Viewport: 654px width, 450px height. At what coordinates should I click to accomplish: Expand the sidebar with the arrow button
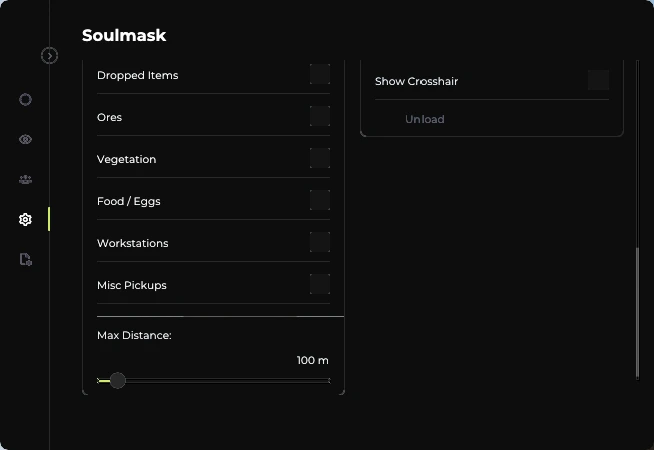click(49, 55)
